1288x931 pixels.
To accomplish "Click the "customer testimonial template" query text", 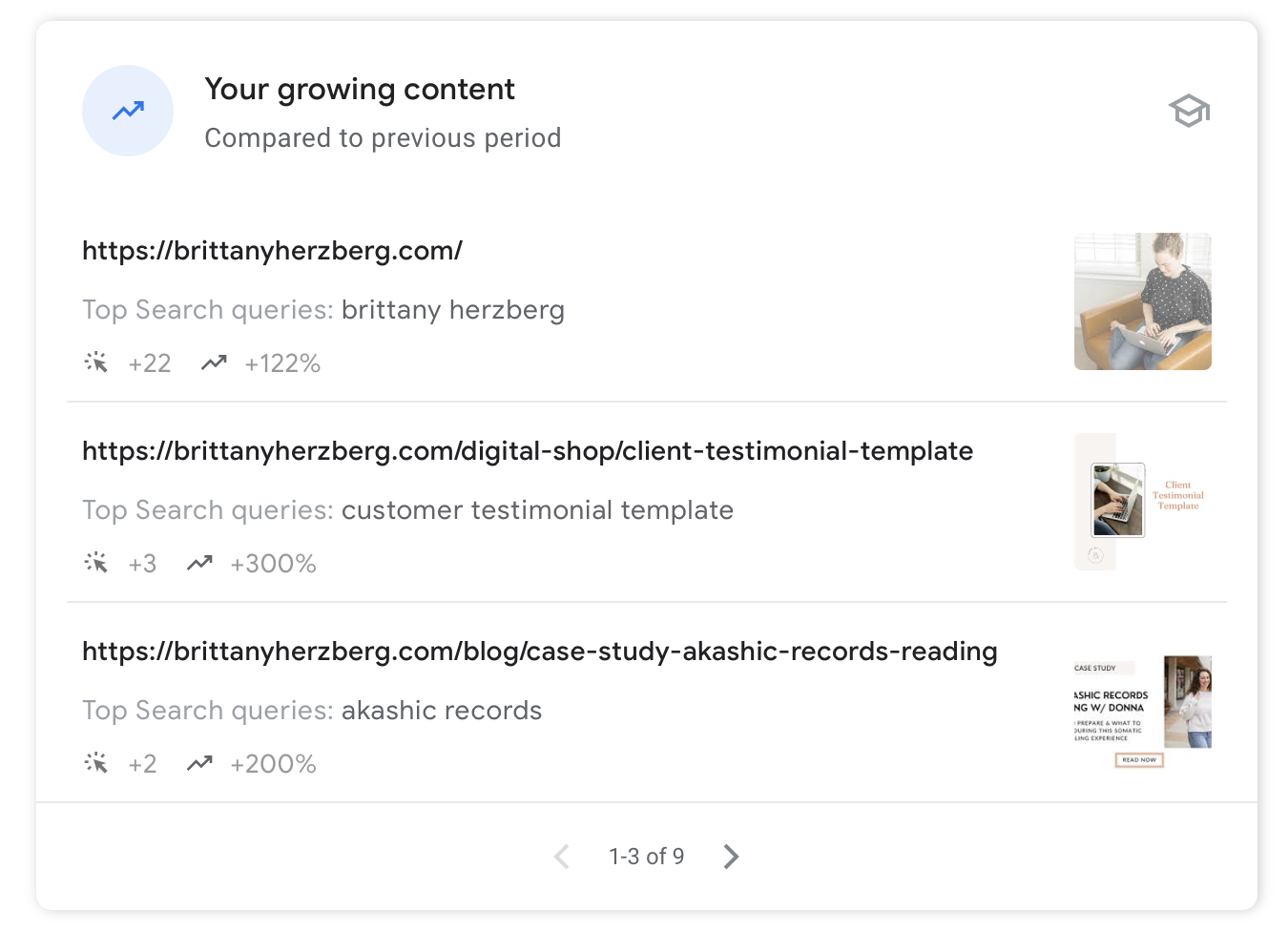I will [537, 510].
